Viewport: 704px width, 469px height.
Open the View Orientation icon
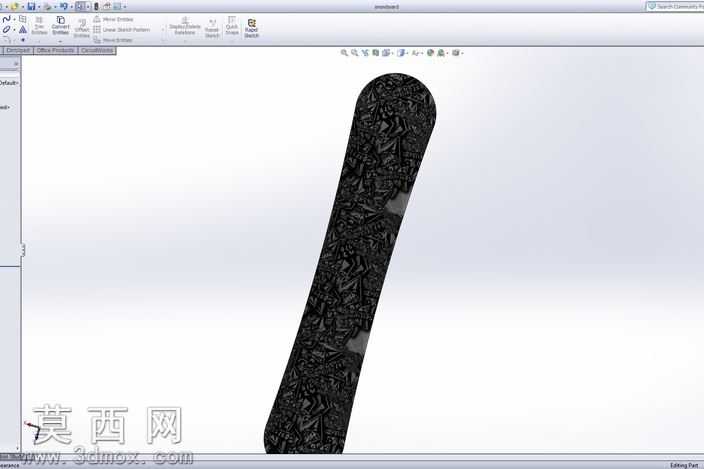[386, 53]
